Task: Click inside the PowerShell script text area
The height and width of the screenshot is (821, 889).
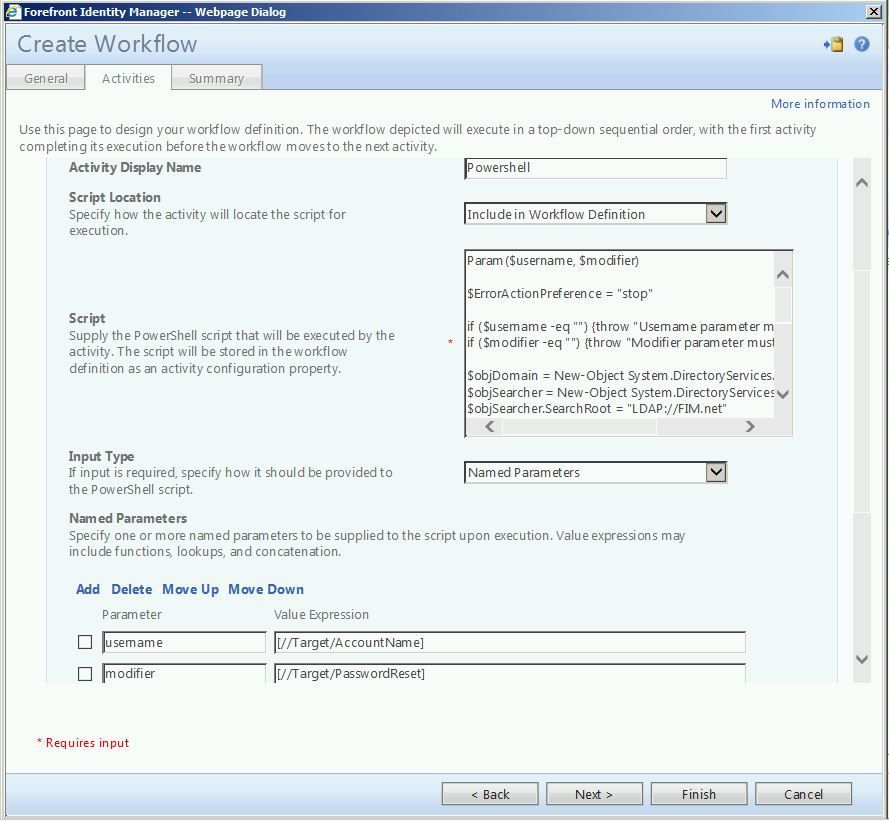Action: coord(619,334)
